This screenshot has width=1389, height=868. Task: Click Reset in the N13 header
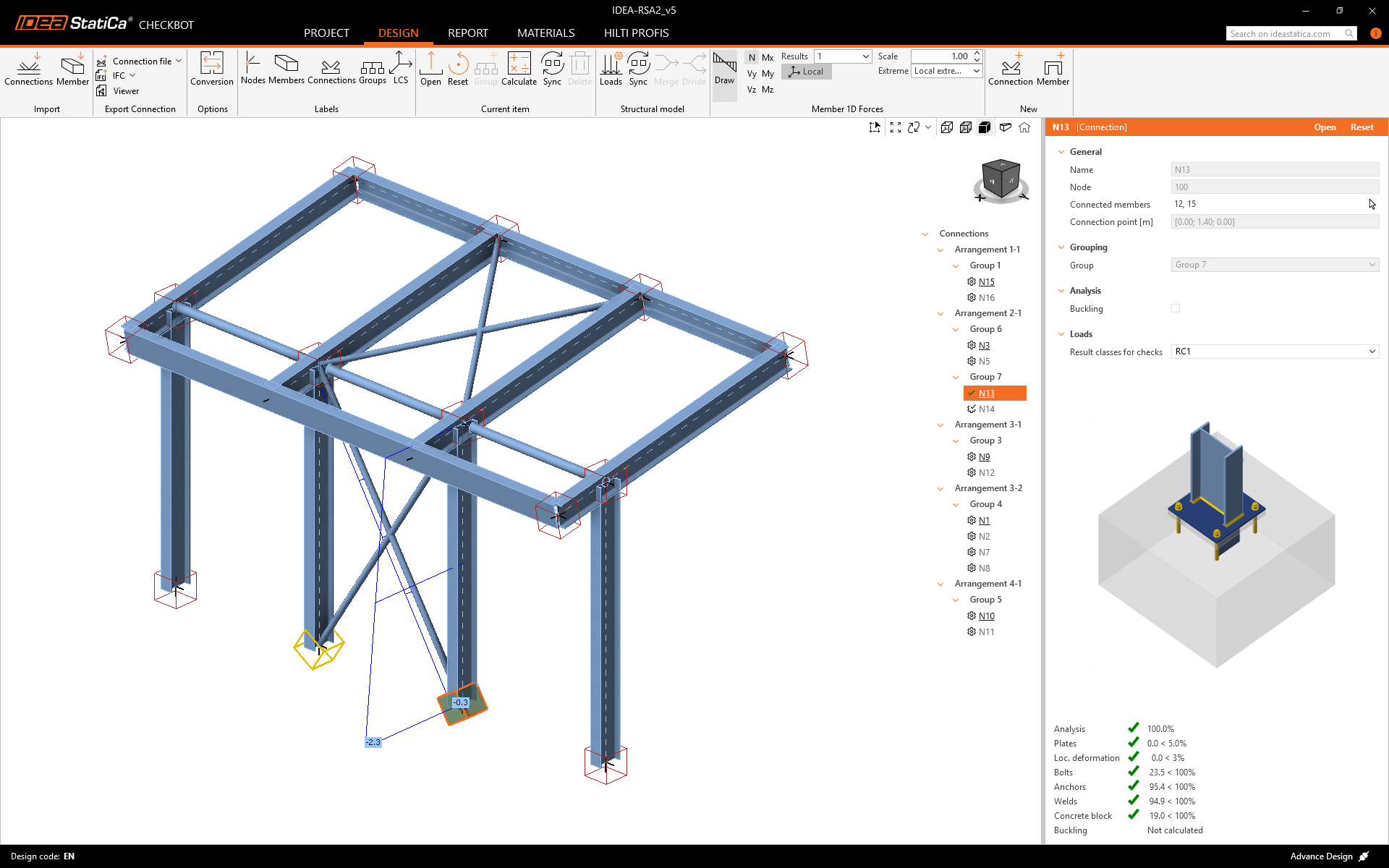pyautogui.click(x=1362, y=127)
